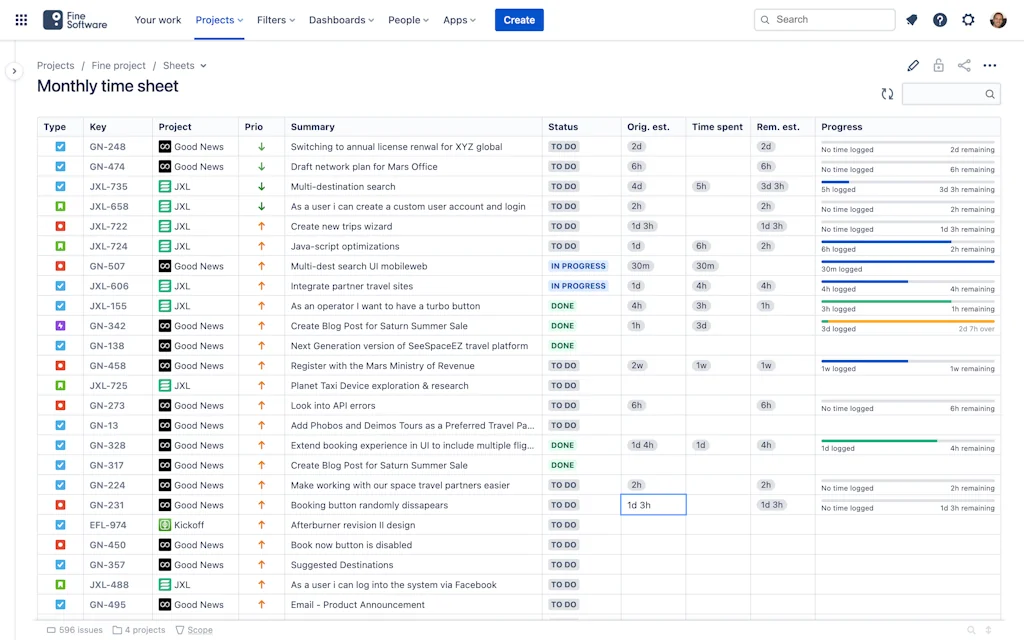Open the notifications bell
This screenshot has height=640, width=1024.
(911, 20)
